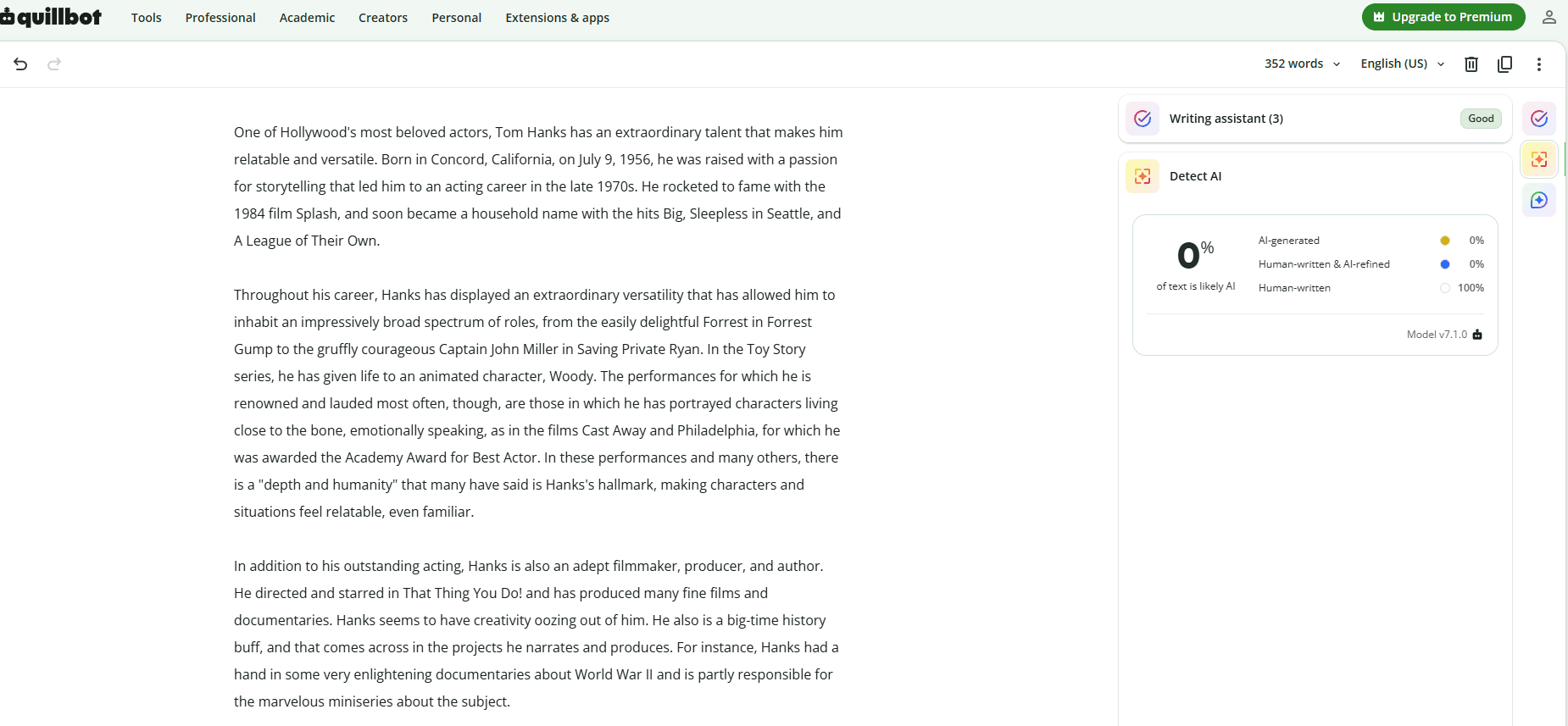Open Extensions & apps menu
The width and height of the screenshot is (1568, 726).
(x=558, y=18)
